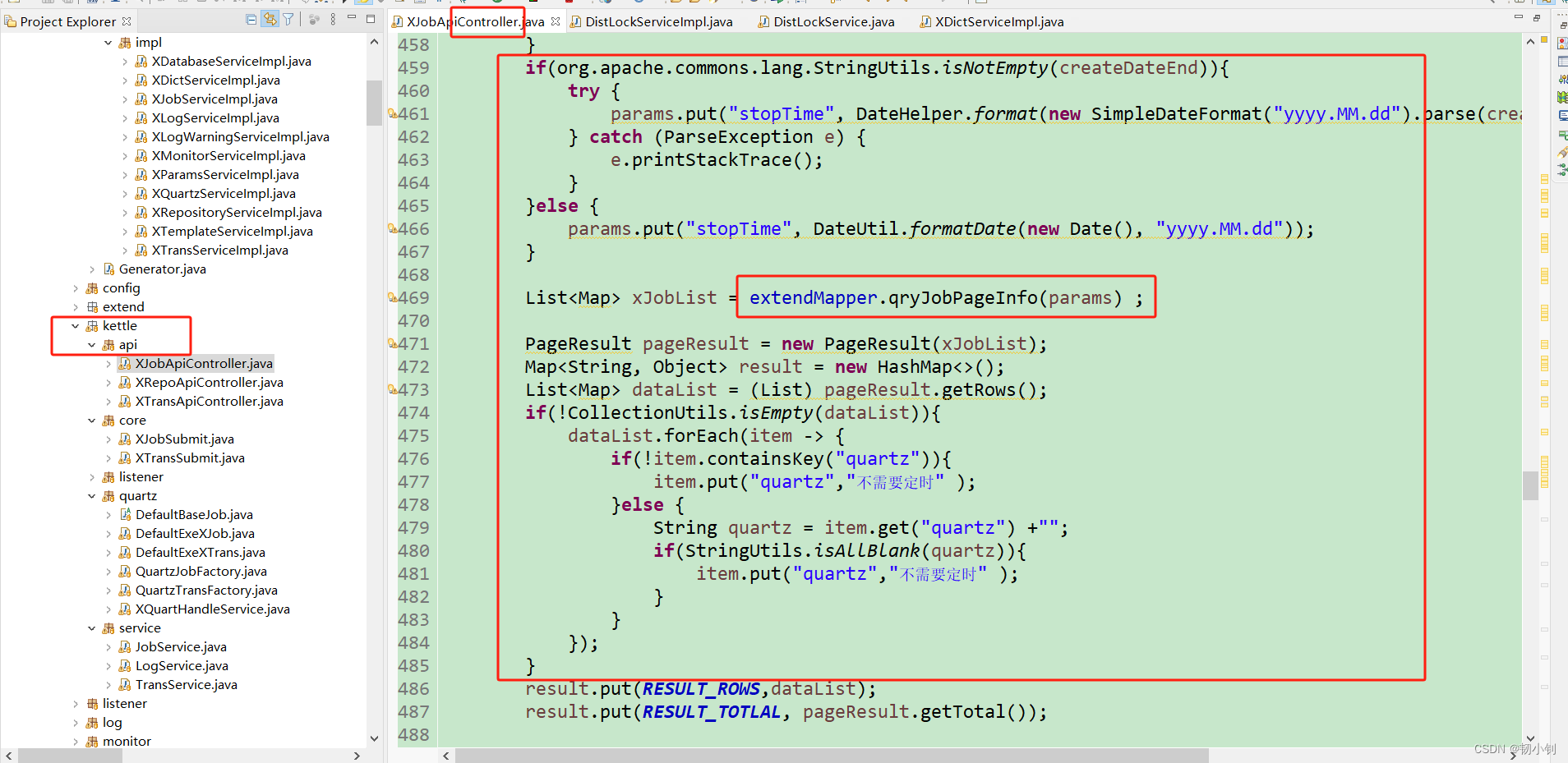Image resolution: width=1568 pixels, height=763 pixels.
Task: Click the warning marker on line 461
Action: (392, 113)
